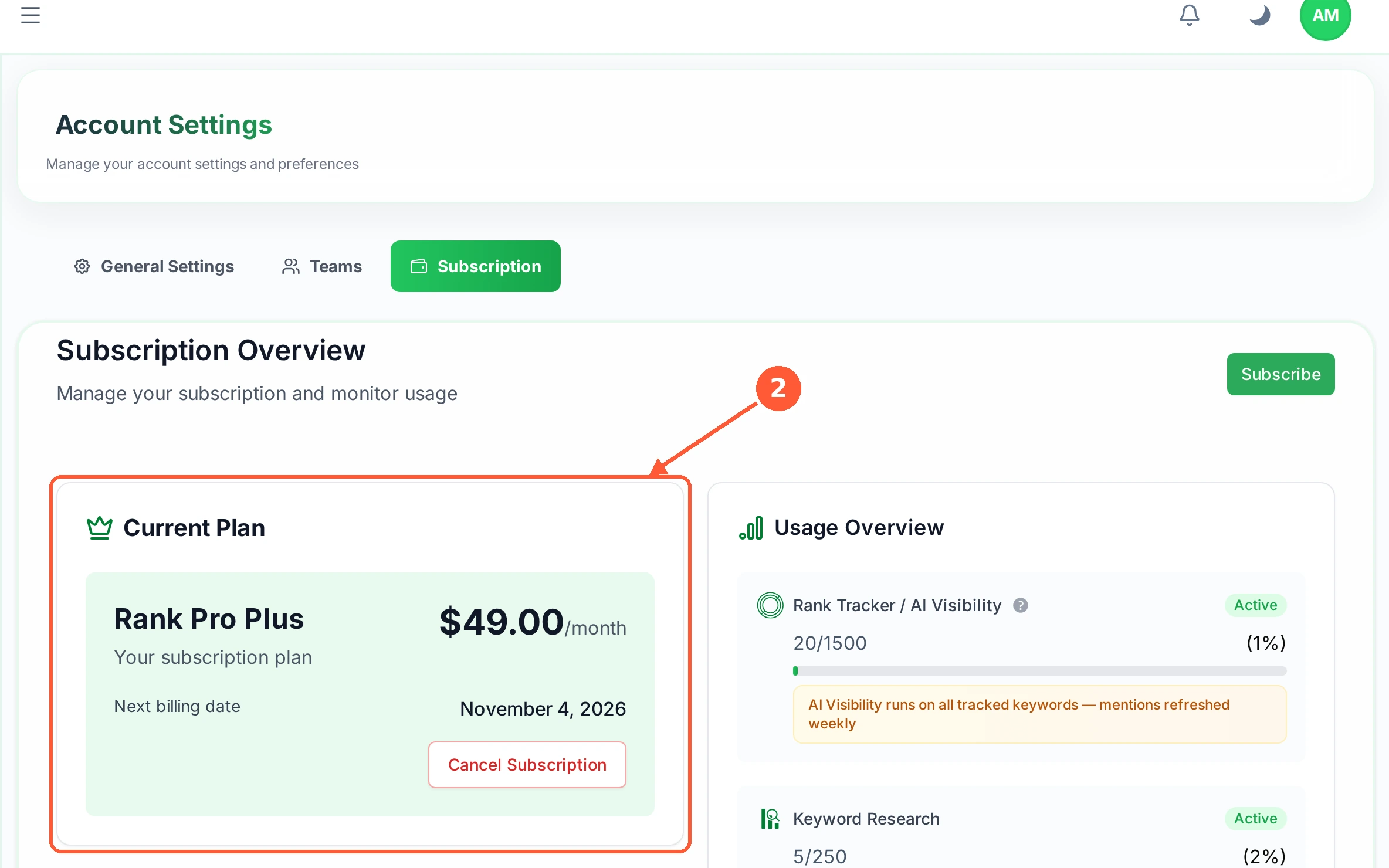
Task: Open notifications bell
Action: (x=1189, y=15)
